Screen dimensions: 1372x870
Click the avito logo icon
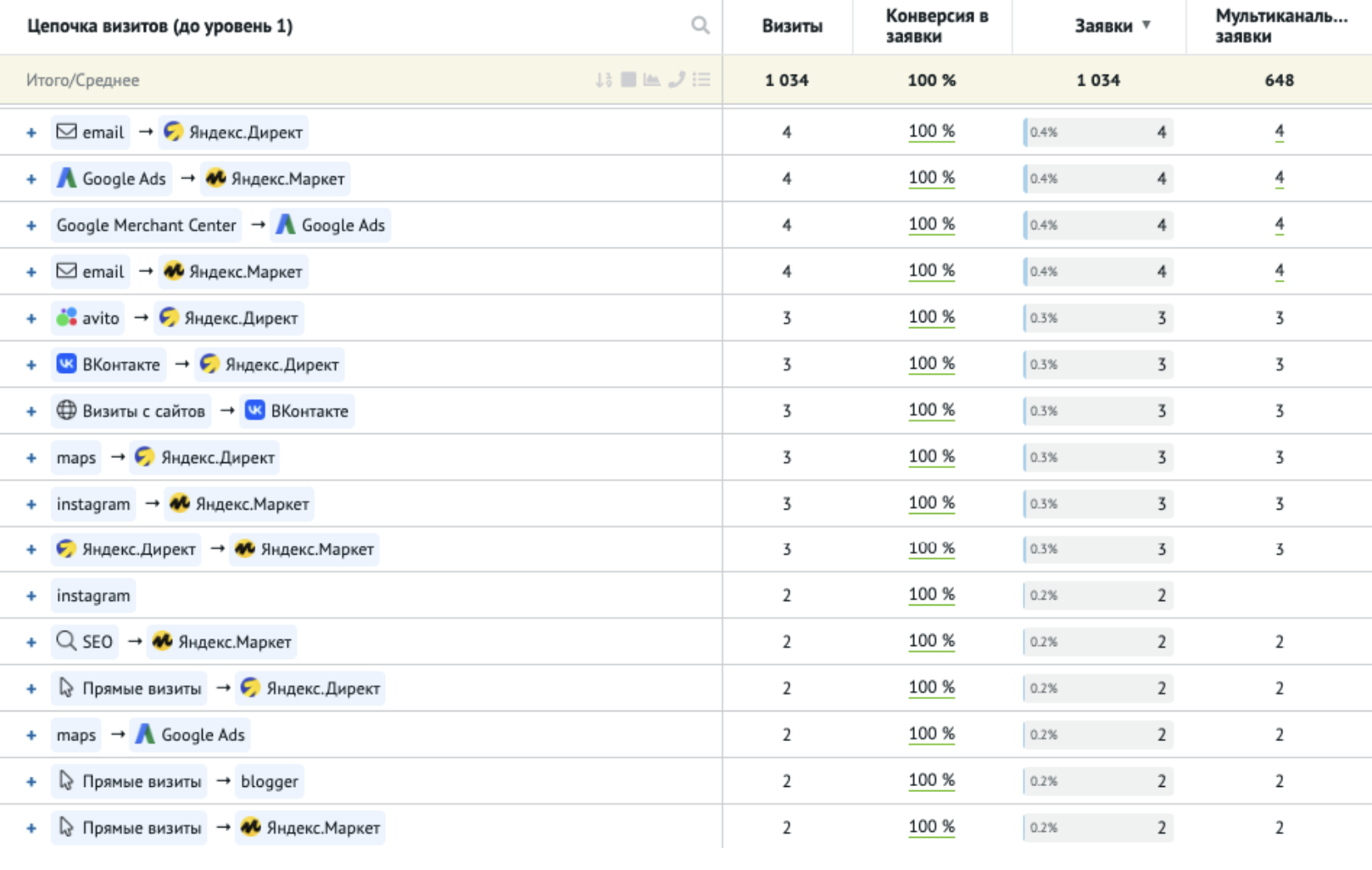pos(66,318)
